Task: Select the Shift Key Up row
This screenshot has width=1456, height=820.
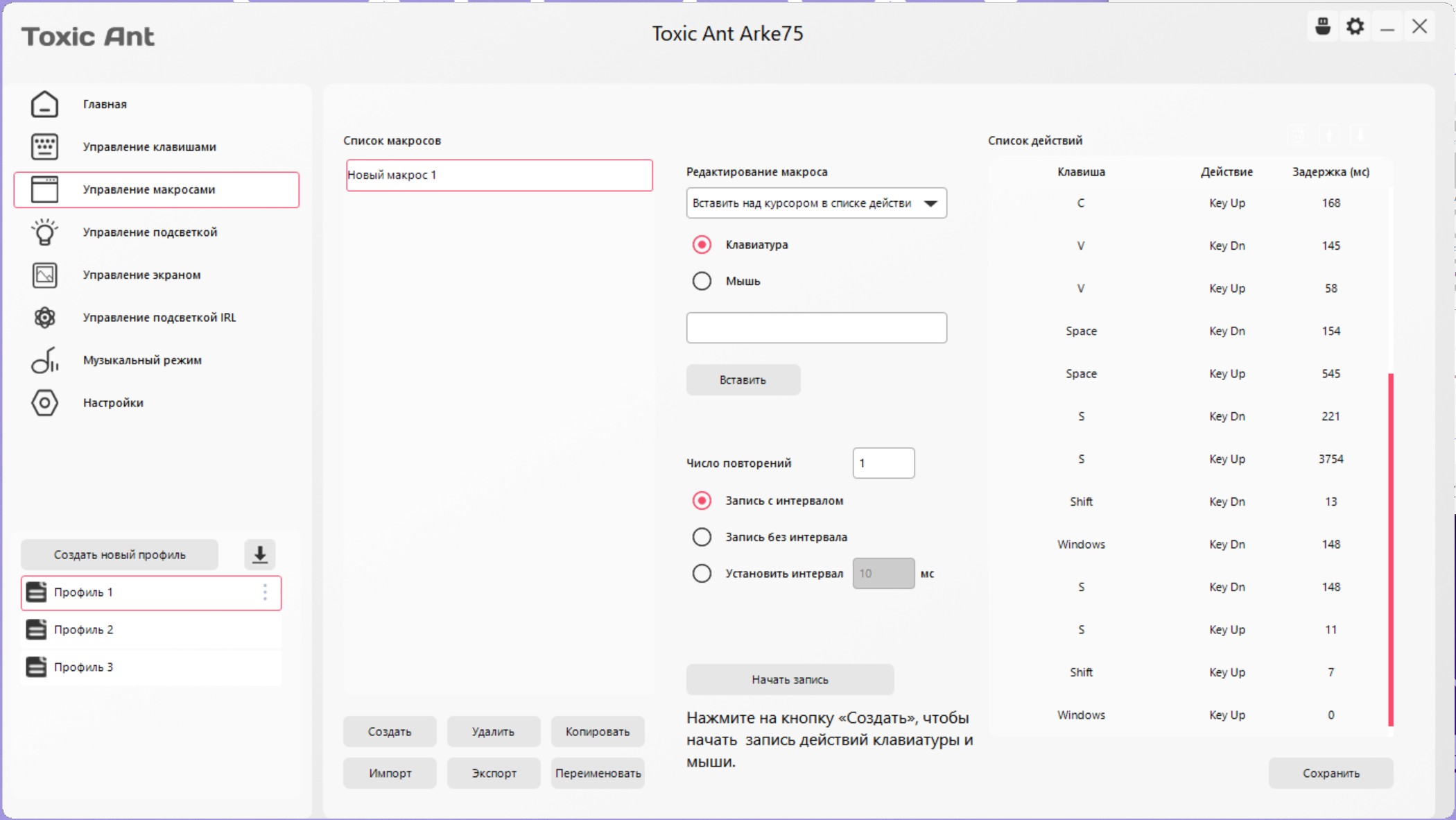Action: (1189, 672)
